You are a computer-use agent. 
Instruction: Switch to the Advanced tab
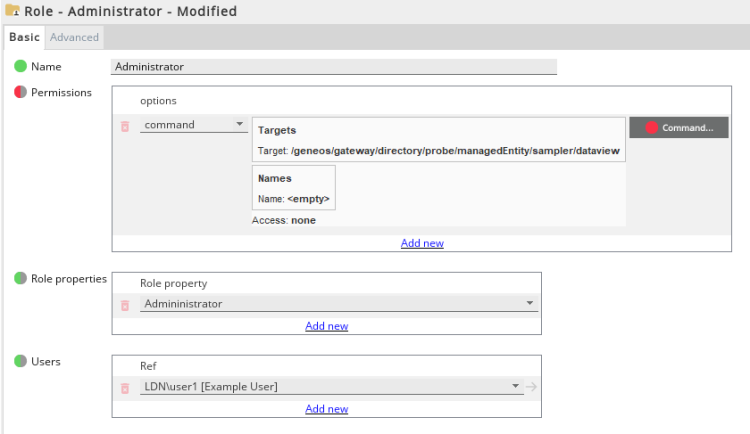point(75,38)
